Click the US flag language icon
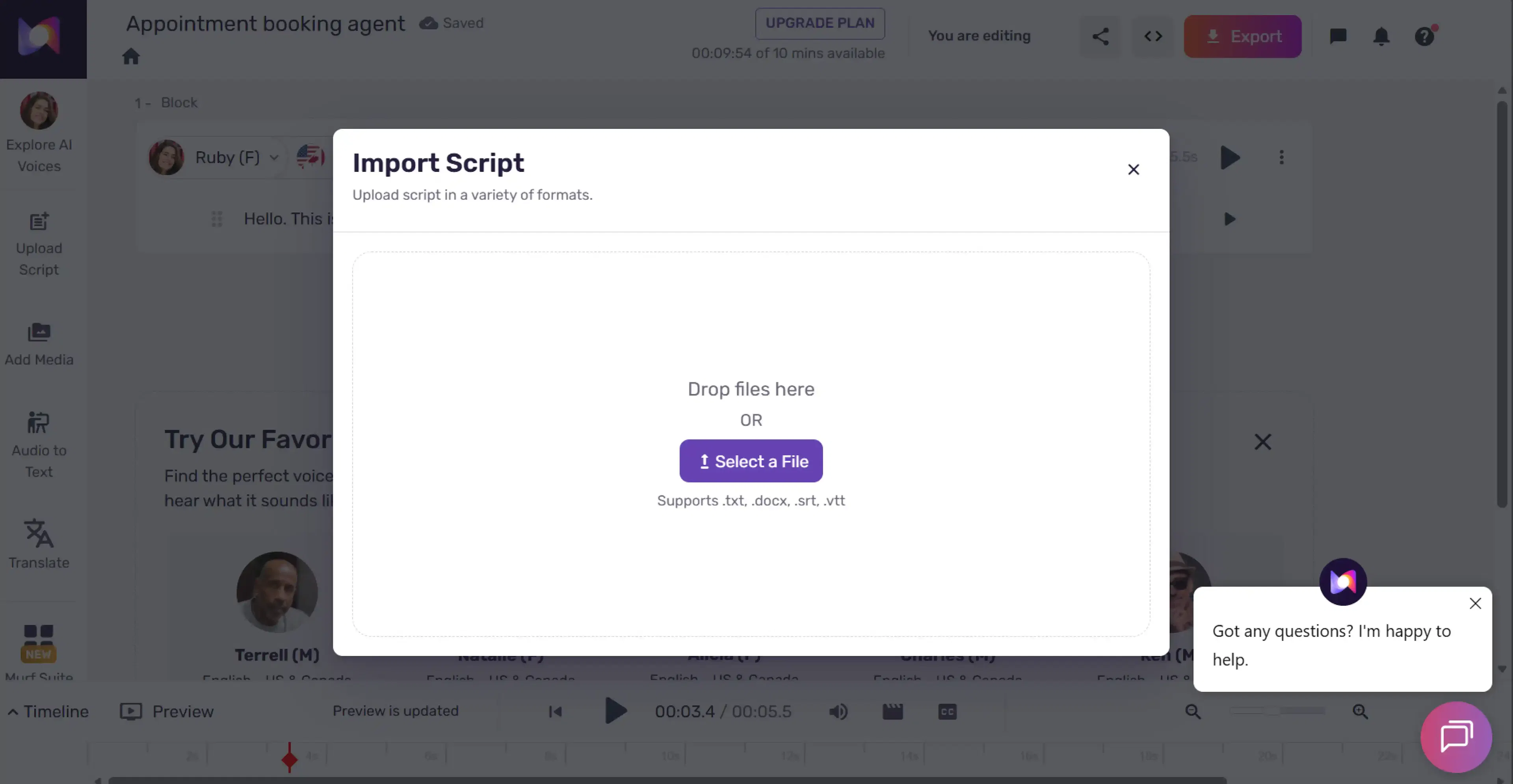The image size is (1513, 784). point(310,157)
